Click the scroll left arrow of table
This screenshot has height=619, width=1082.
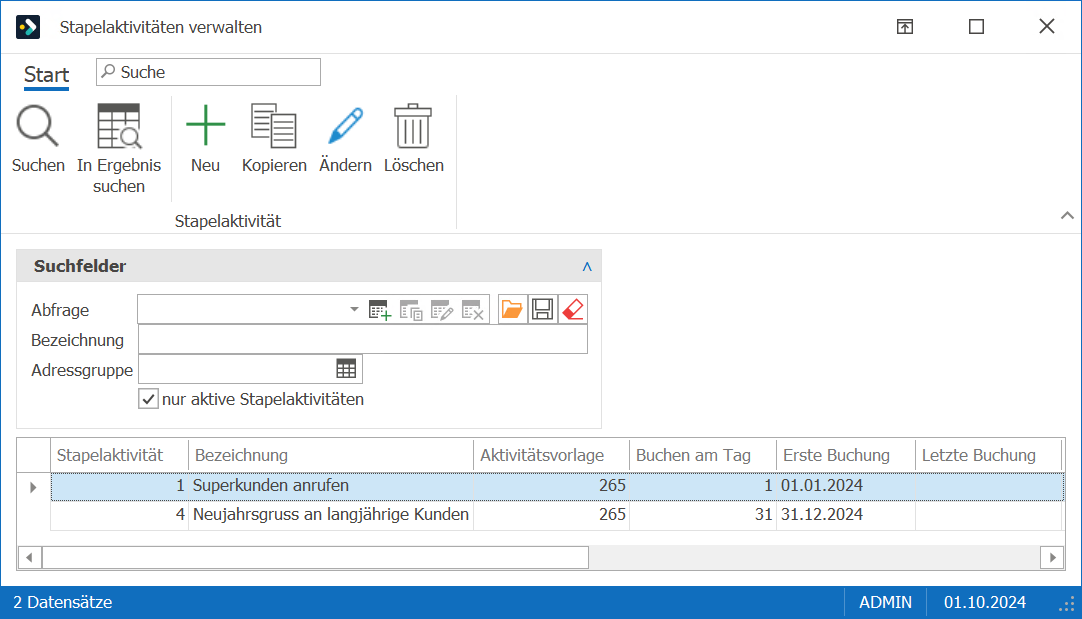click(x=30, y=558)
